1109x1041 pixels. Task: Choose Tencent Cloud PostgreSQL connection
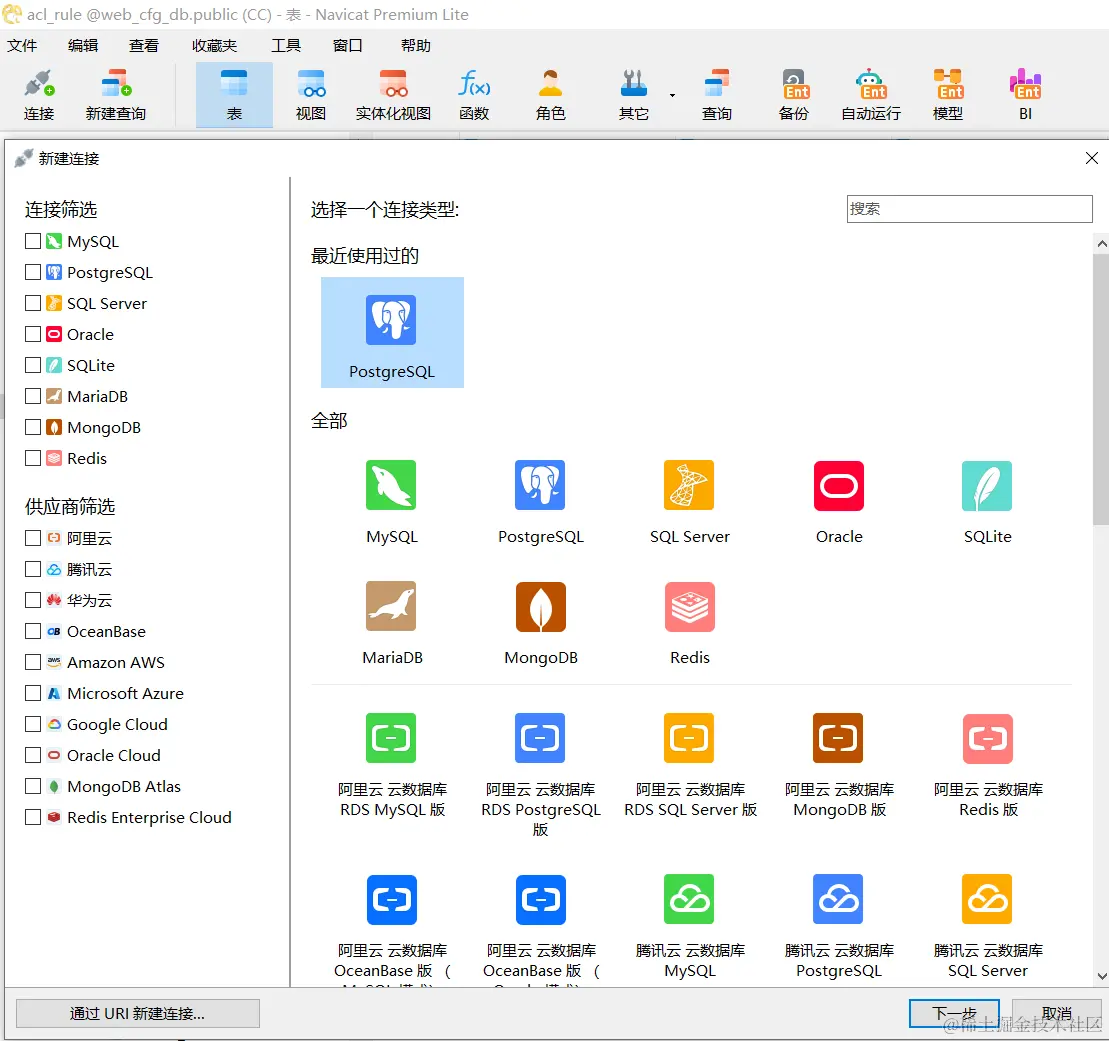839,927
